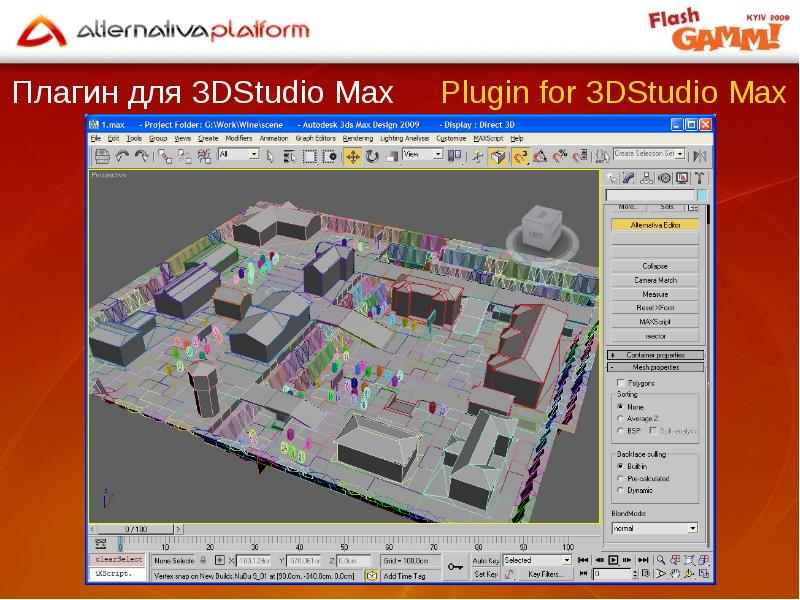The image size is (800, 600).
Task: Collapse the Mesh properties rollout
Action: tap(655, 367)
